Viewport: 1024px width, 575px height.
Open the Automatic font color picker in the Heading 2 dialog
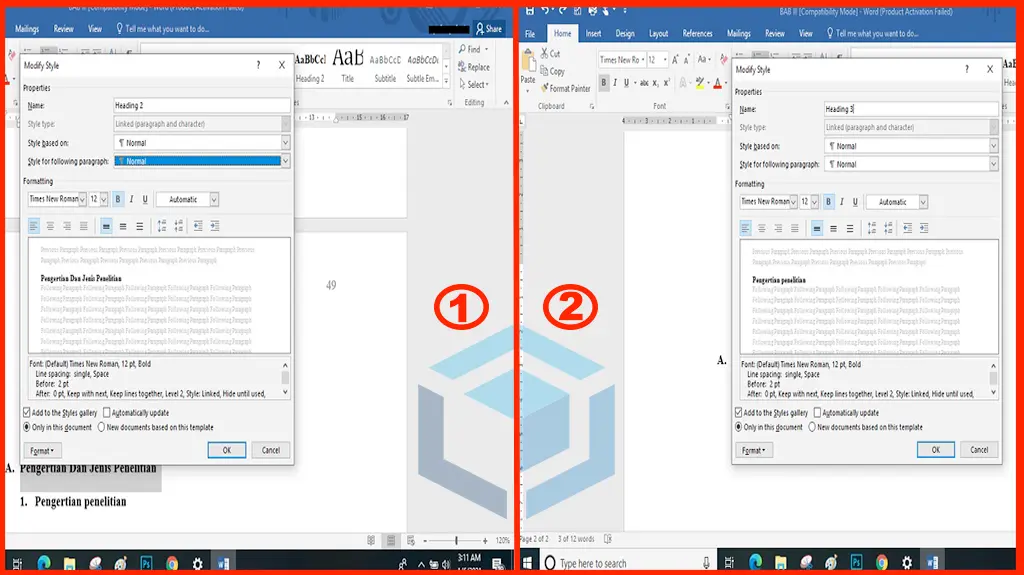coord(187,199)
